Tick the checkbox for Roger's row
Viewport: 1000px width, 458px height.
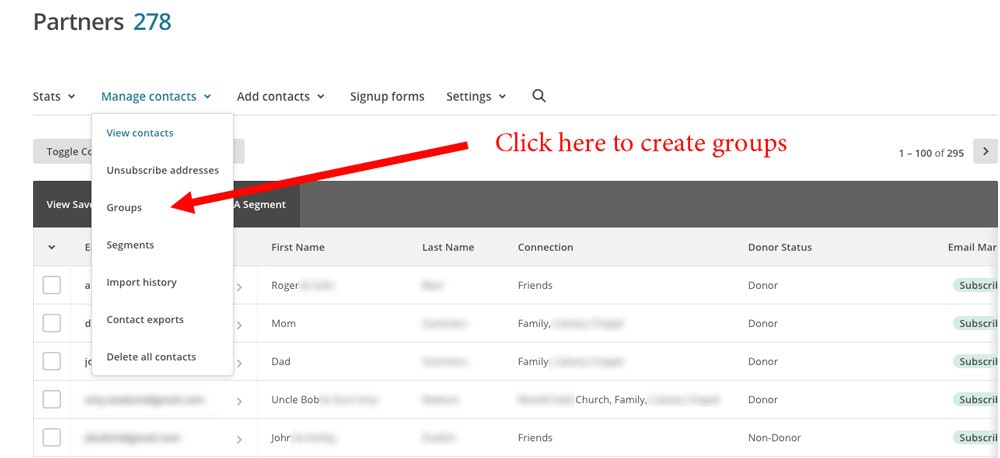pos(51,286)
